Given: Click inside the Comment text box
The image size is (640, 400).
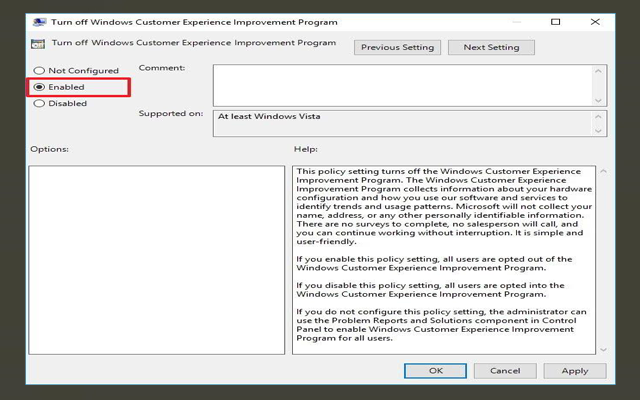Looking at the screenshot, I should pos(400,85).
